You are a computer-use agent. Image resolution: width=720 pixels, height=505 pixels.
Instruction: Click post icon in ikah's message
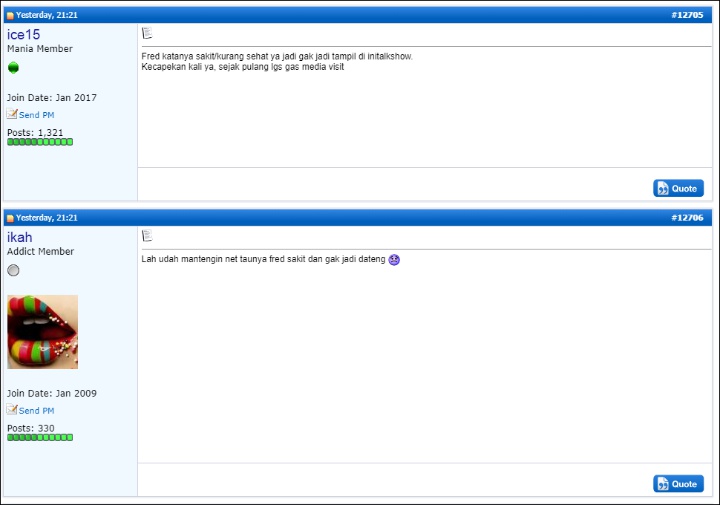147,236
